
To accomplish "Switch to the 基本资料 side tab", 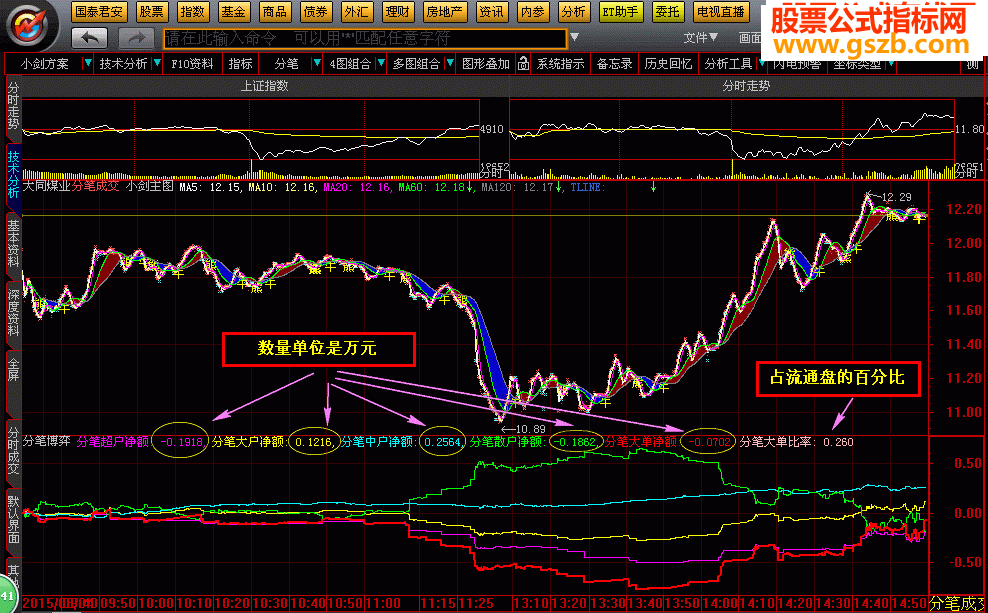I will (13, 245).
